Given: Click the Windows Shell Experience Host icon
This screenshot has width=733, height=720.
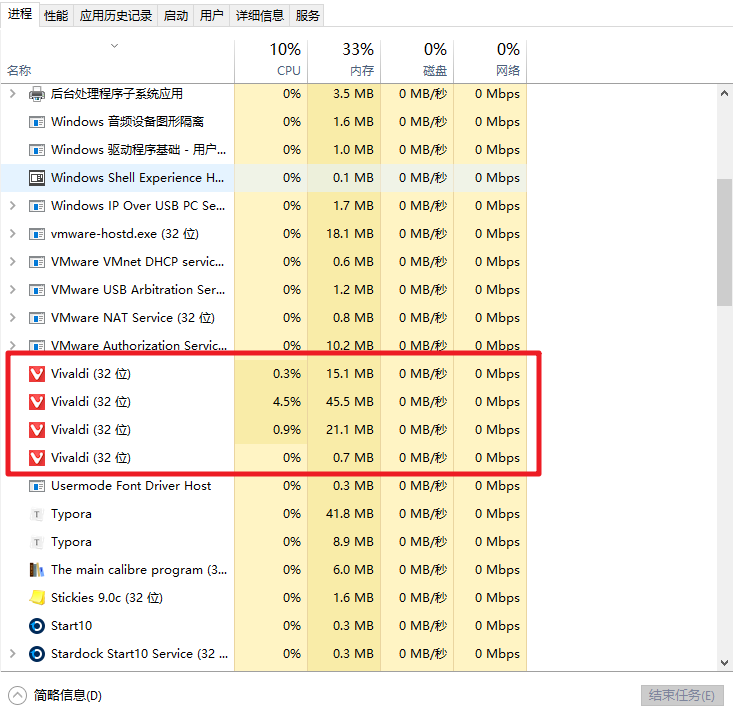Looking at the screenshot, I should pyautogui.click(x=37, y=178).
